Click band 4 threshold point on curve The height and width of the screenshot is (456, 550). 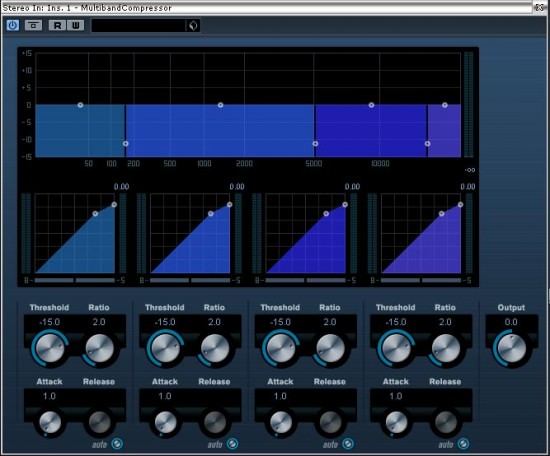(441, 214)
